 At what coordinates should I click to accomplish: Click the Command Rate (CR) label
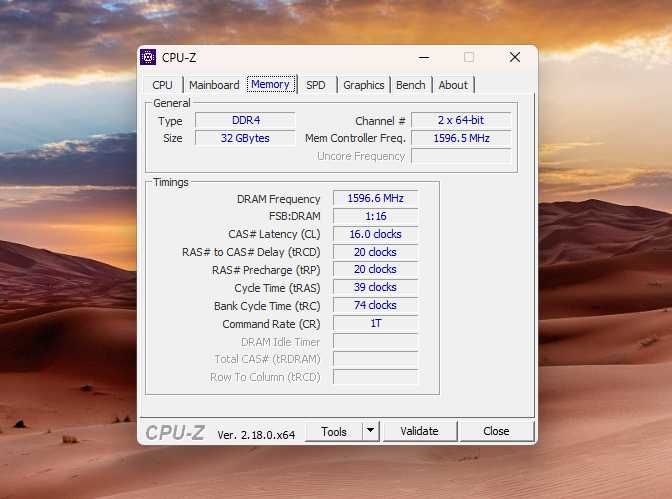point(271,324)
